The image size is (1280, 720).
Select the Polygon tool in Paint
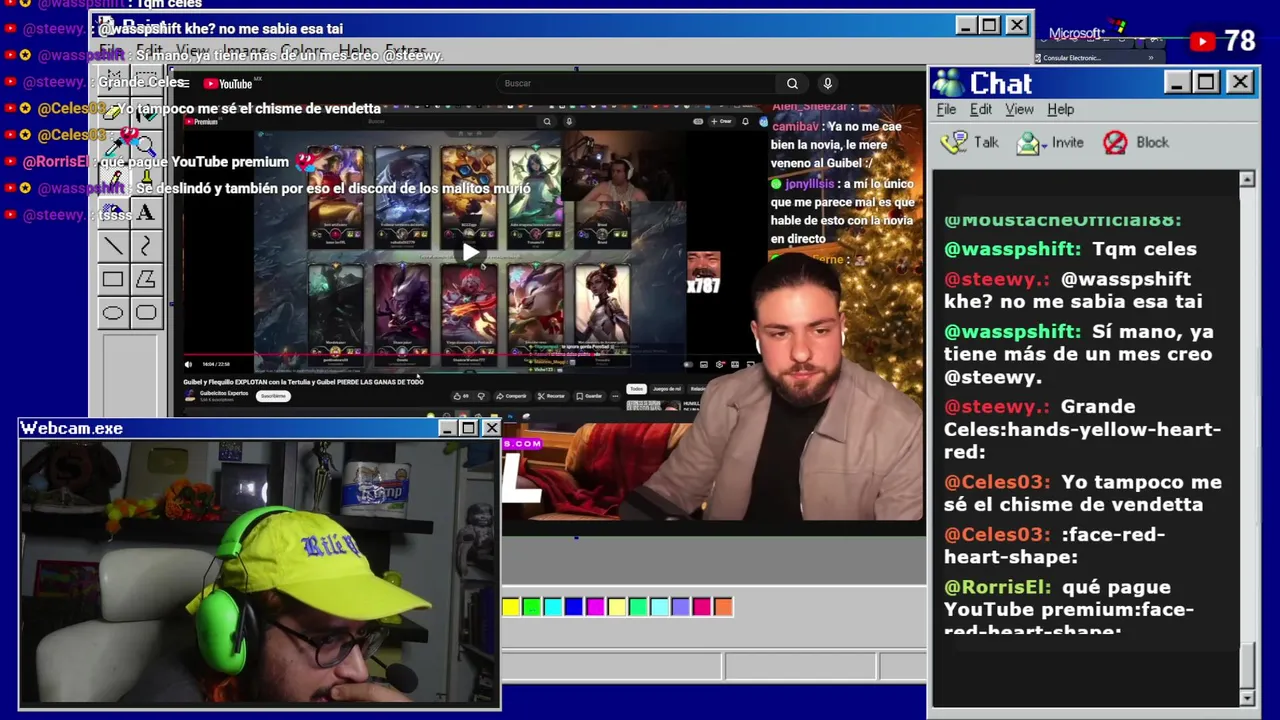(146, 280)
